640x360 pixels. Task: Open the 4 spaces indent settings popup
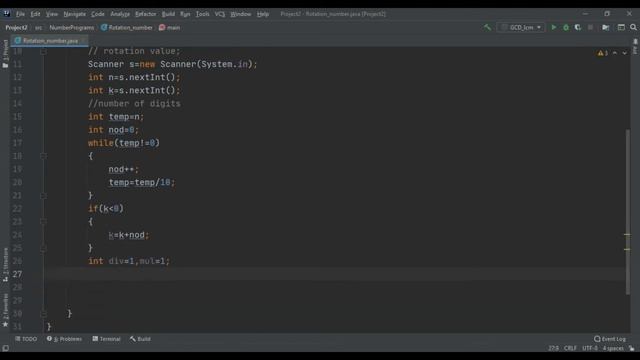point(613,348)
